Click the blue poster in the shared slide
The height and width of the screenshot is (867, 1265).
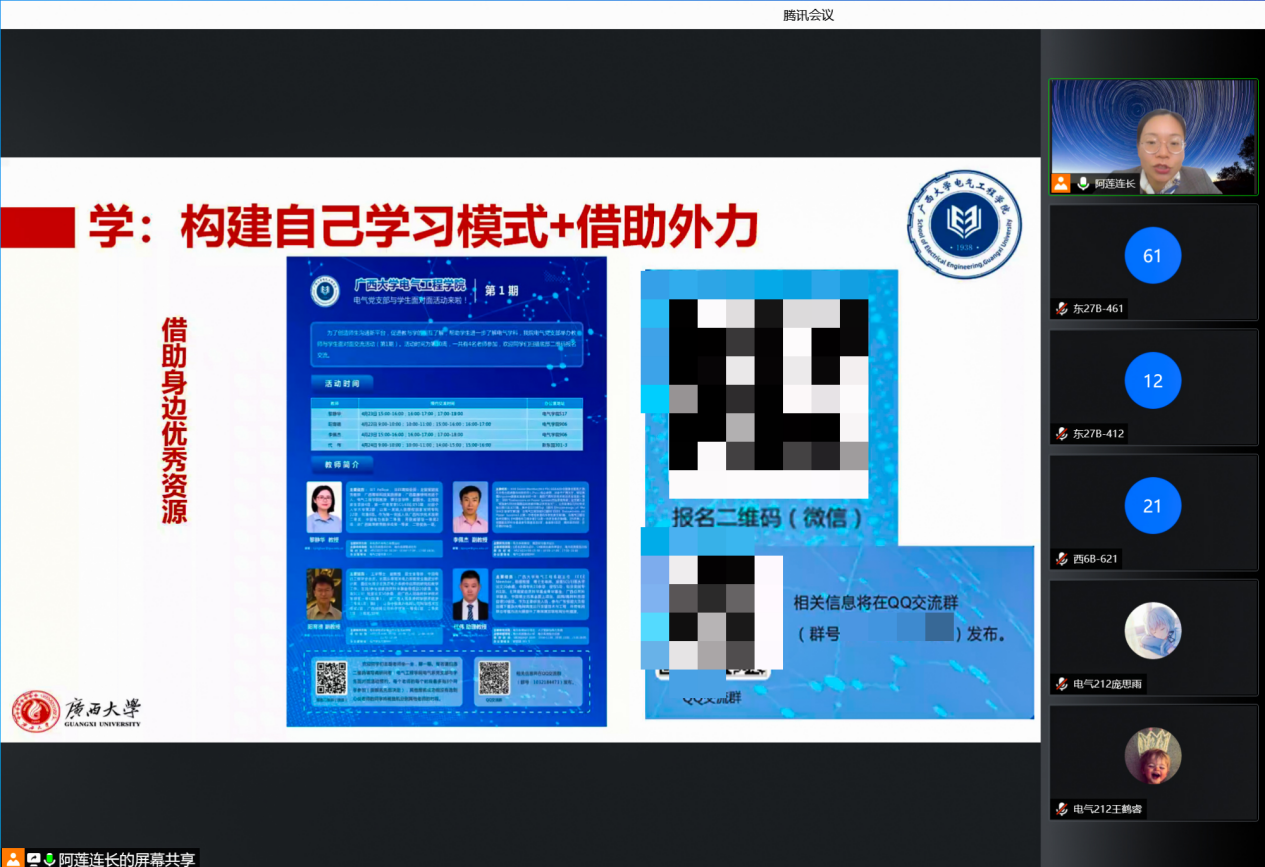coord(446,491)
